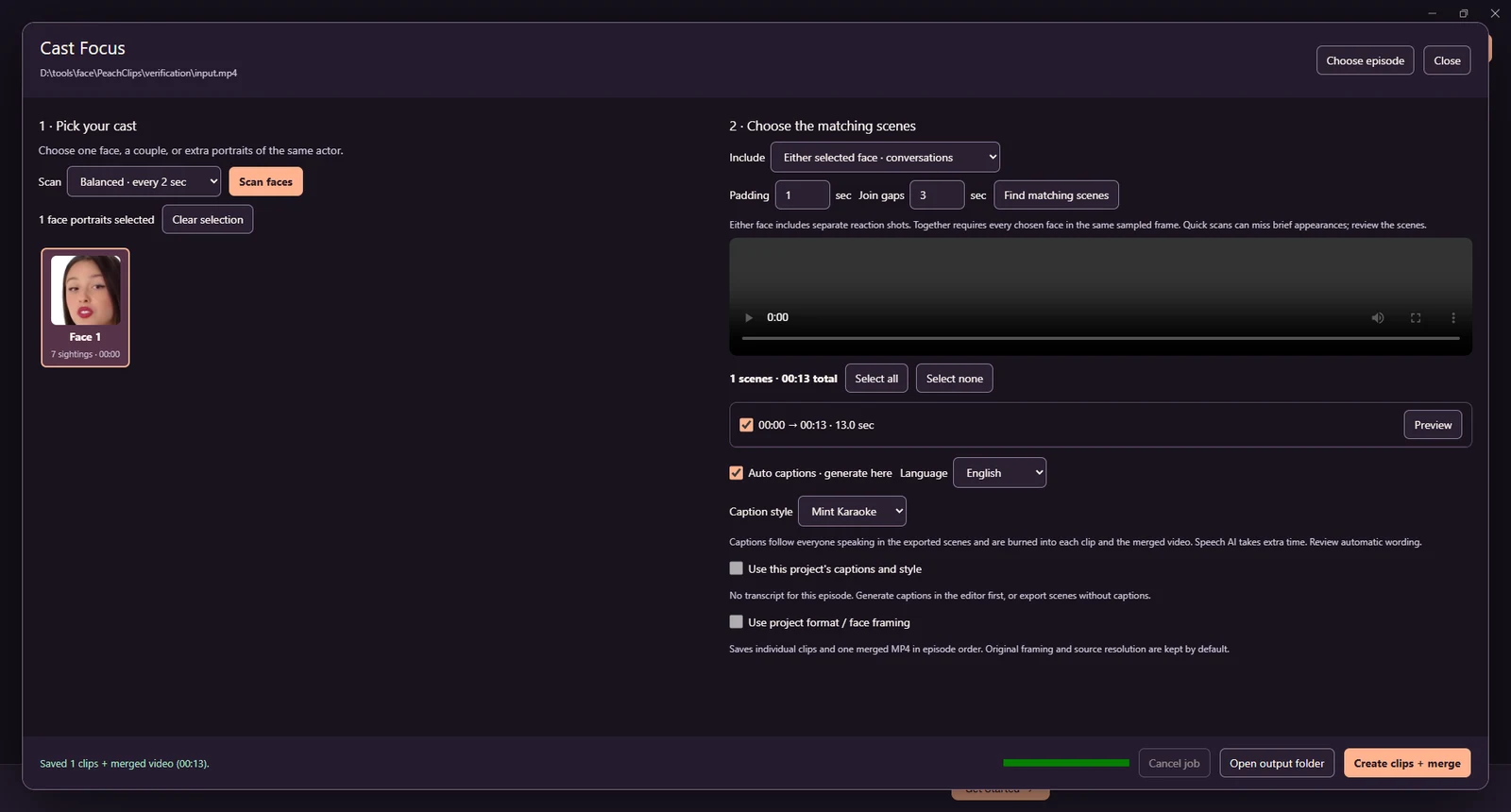Enable Use this project's captions and style
The height and width of the screenshot is (812, 1511).
[737, 568]
